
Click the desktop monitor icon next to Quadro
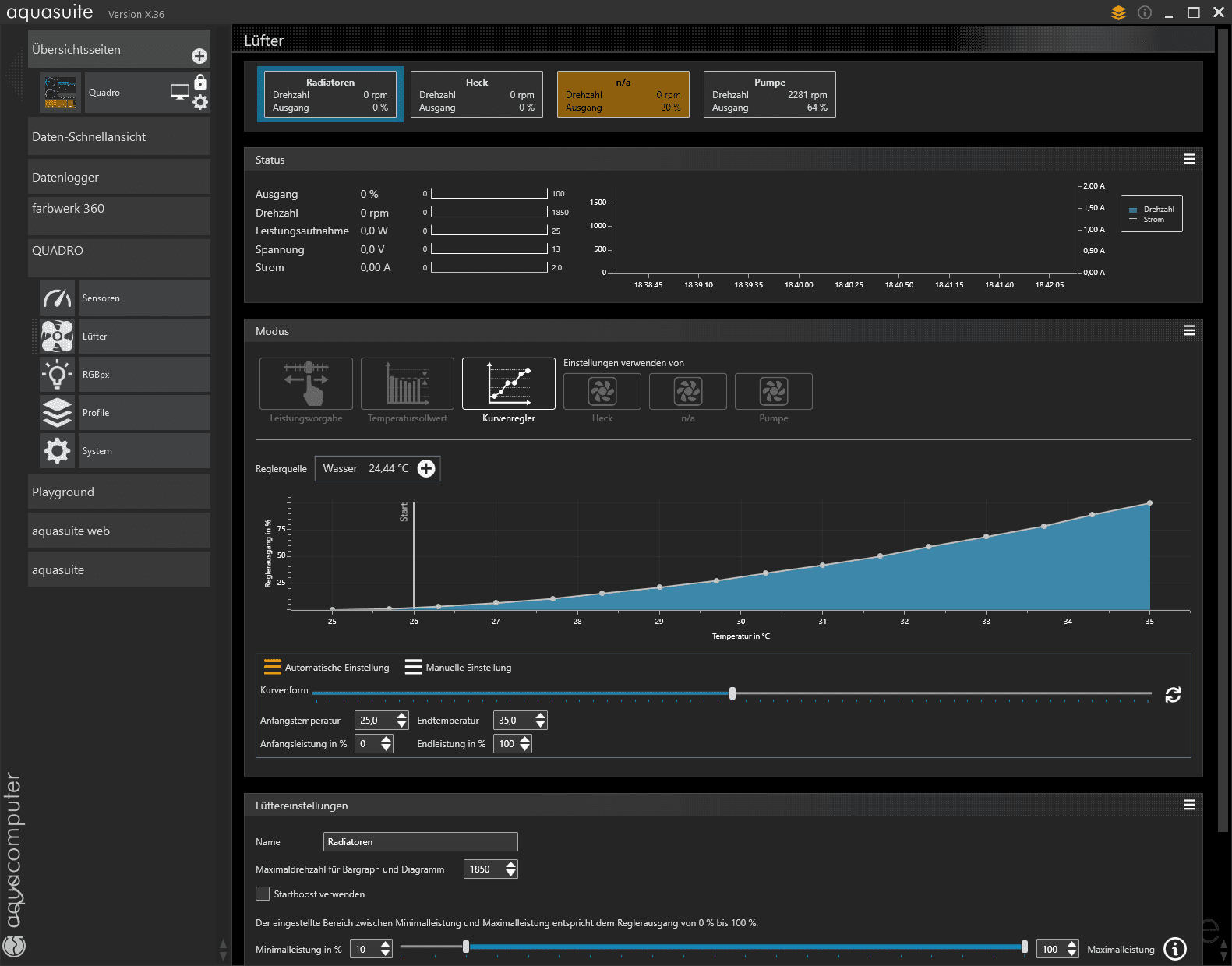[x=180, y=92]
